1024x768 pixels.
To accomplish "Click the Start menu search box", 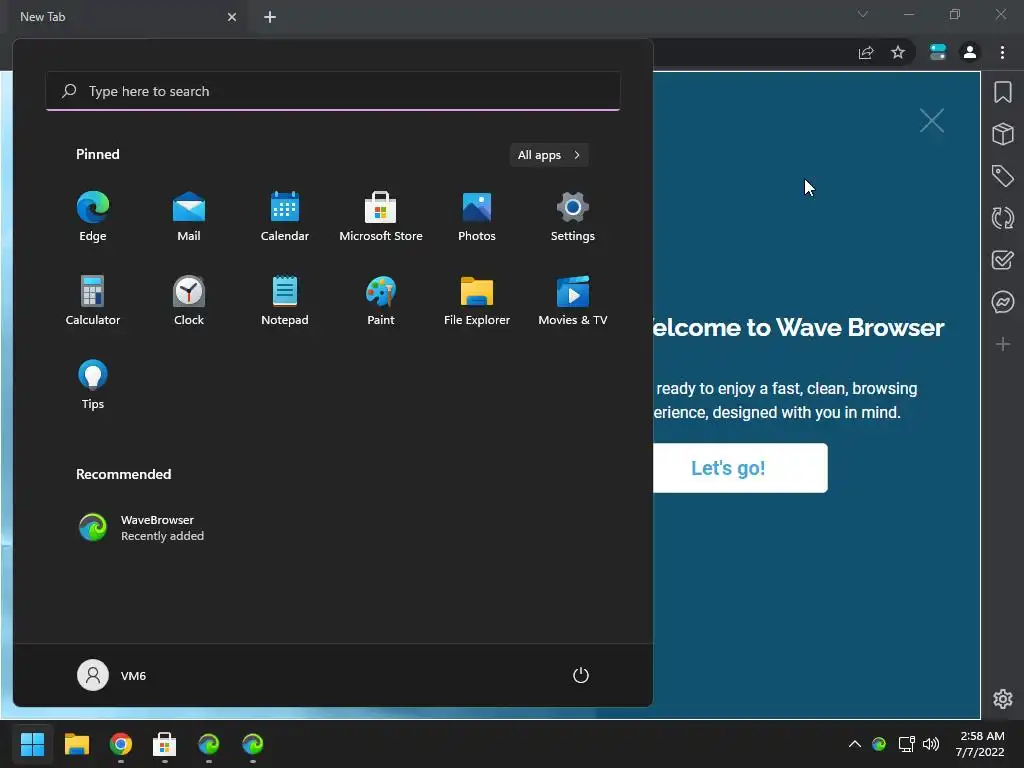I will [x=333, y=91].
